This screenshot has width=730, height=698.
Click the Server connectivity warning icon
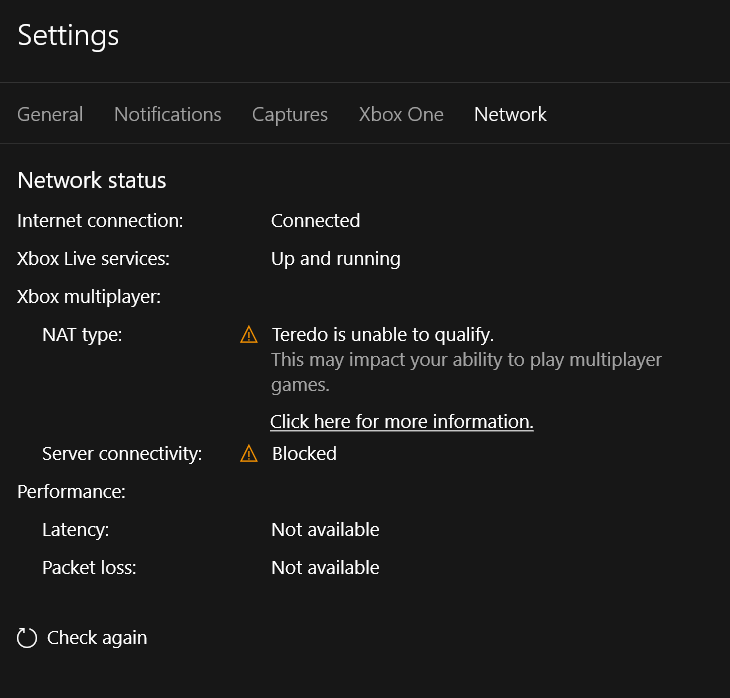249,454
